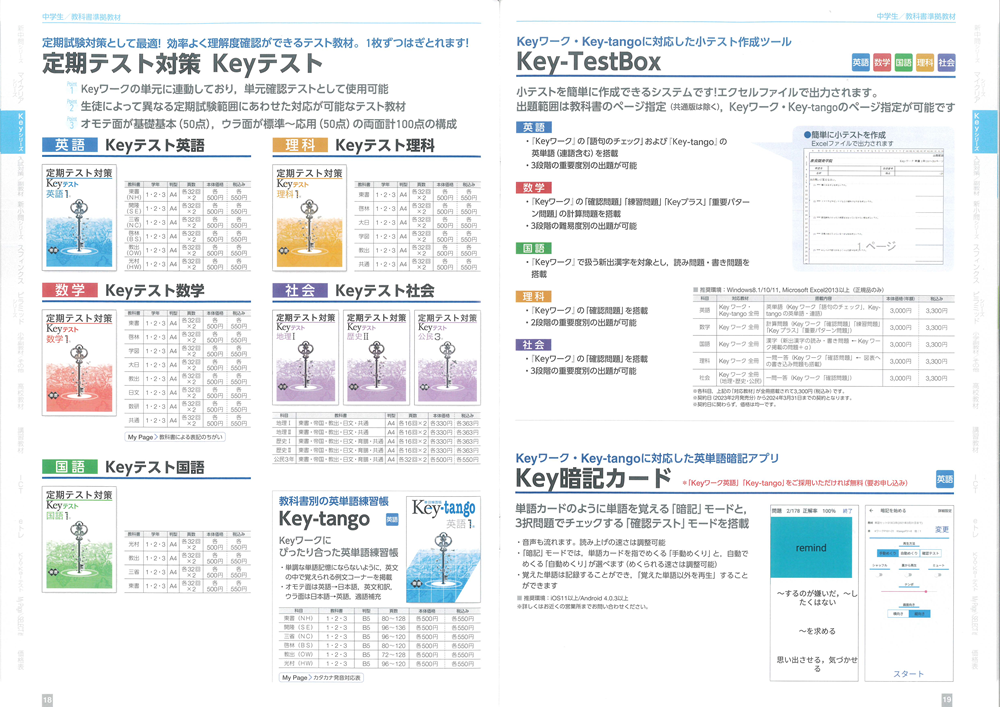Click the Point 2 marker icon
1000x707 pixels.
point(71,106)
